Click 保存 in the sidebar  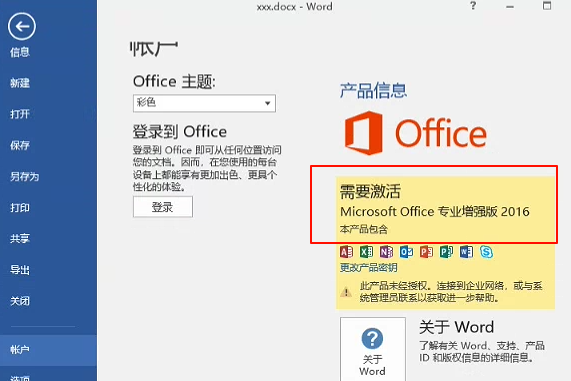(20, 145)
